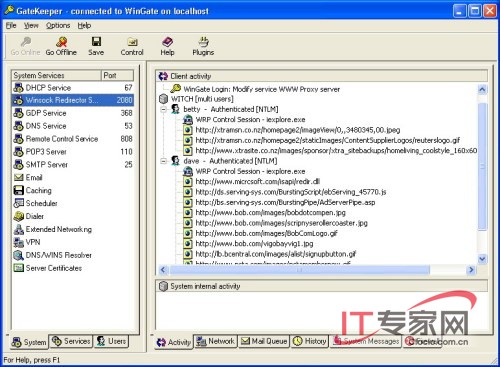The width and height of the screenshot is (500, 367).
Task: Select the microsoft.com redir.dll URL entry
Action: click(x=252, y=182)
